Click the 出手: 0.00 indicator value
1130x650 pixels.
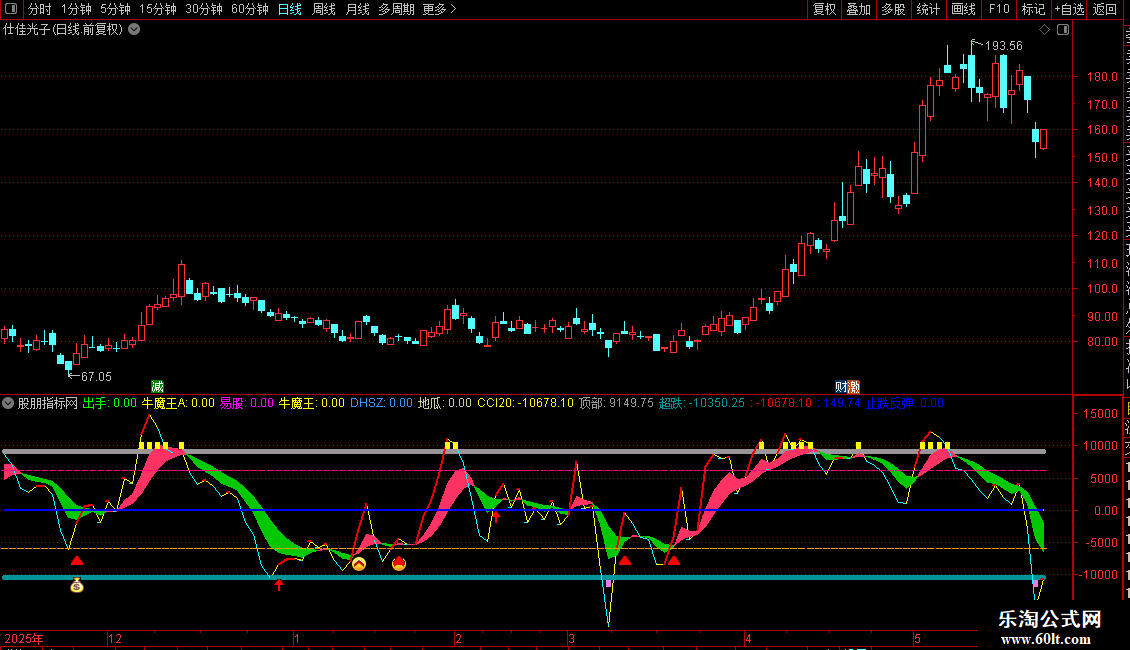(x=110, y=404)
